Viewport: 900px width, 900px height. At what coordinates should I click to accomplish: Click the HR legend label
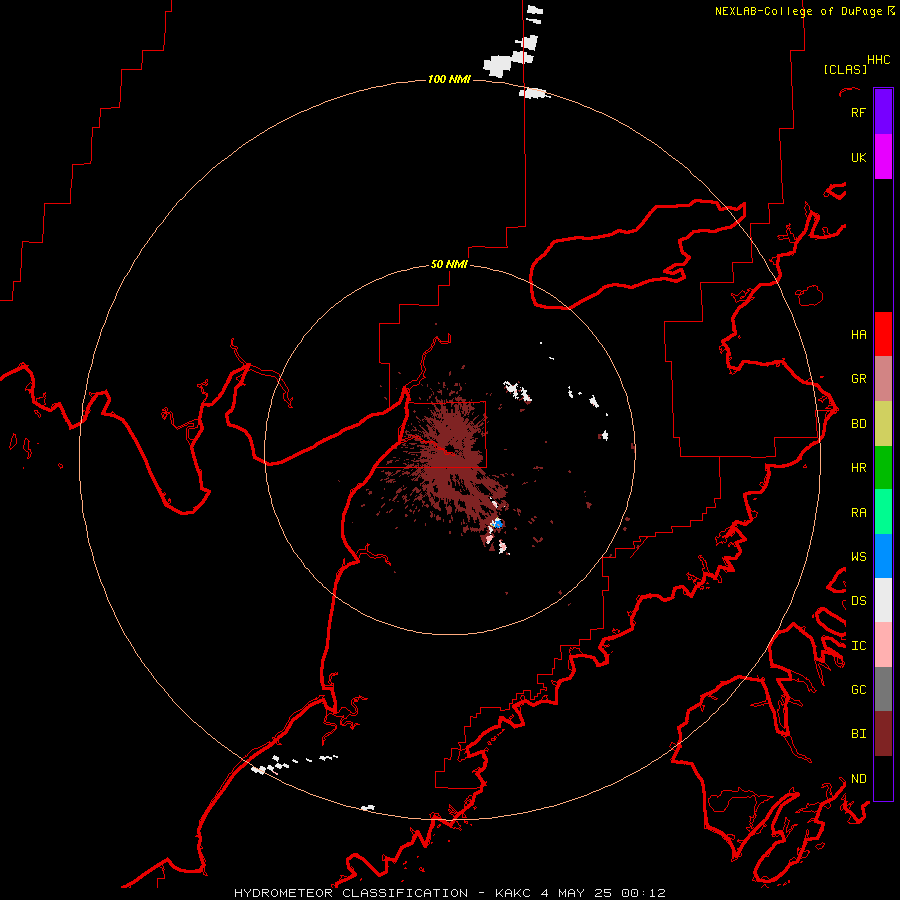click(858, 467)
